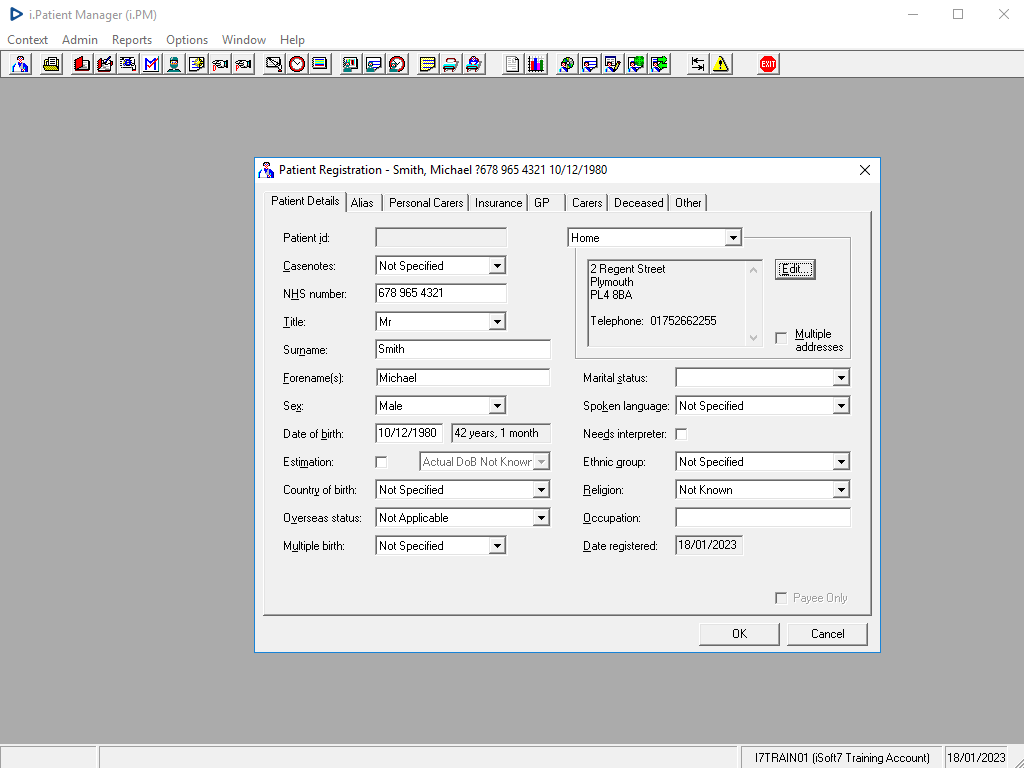Image resolution: width=1024 pixels, height=768 pixels.
Task: Open the Multiple birth dropdown
Action: coord(497,546)
